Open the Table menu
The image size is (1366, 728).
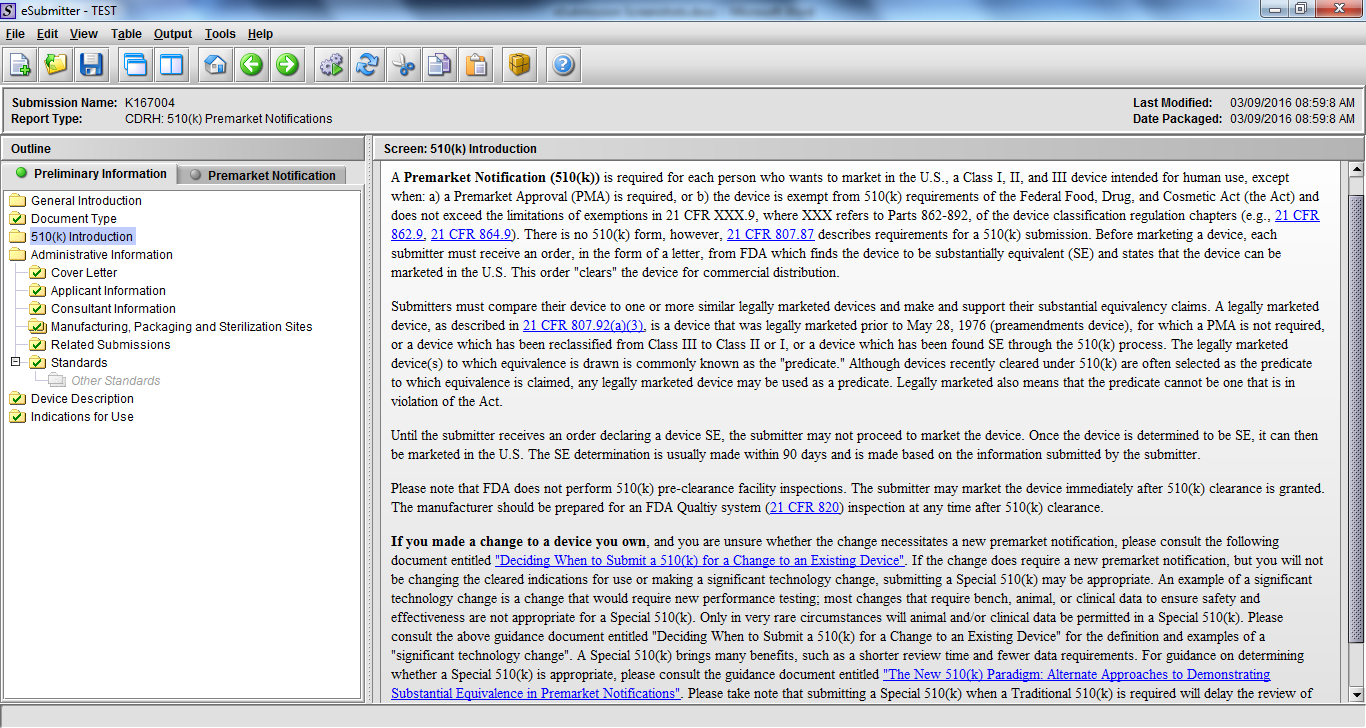pos(126,34)
